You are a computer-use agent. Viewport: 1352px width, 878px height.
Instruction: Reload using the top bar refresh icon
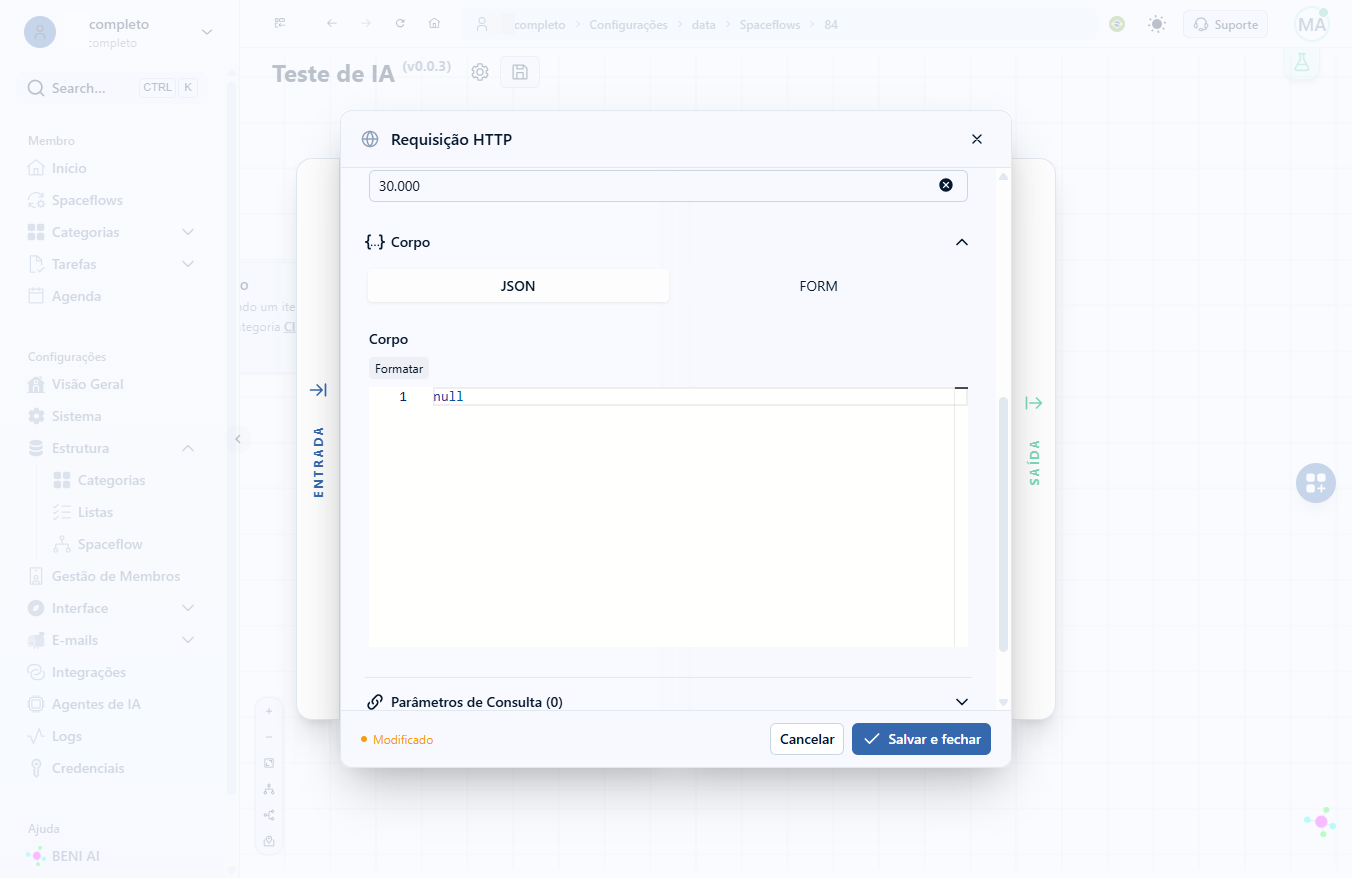pos(400,24)
